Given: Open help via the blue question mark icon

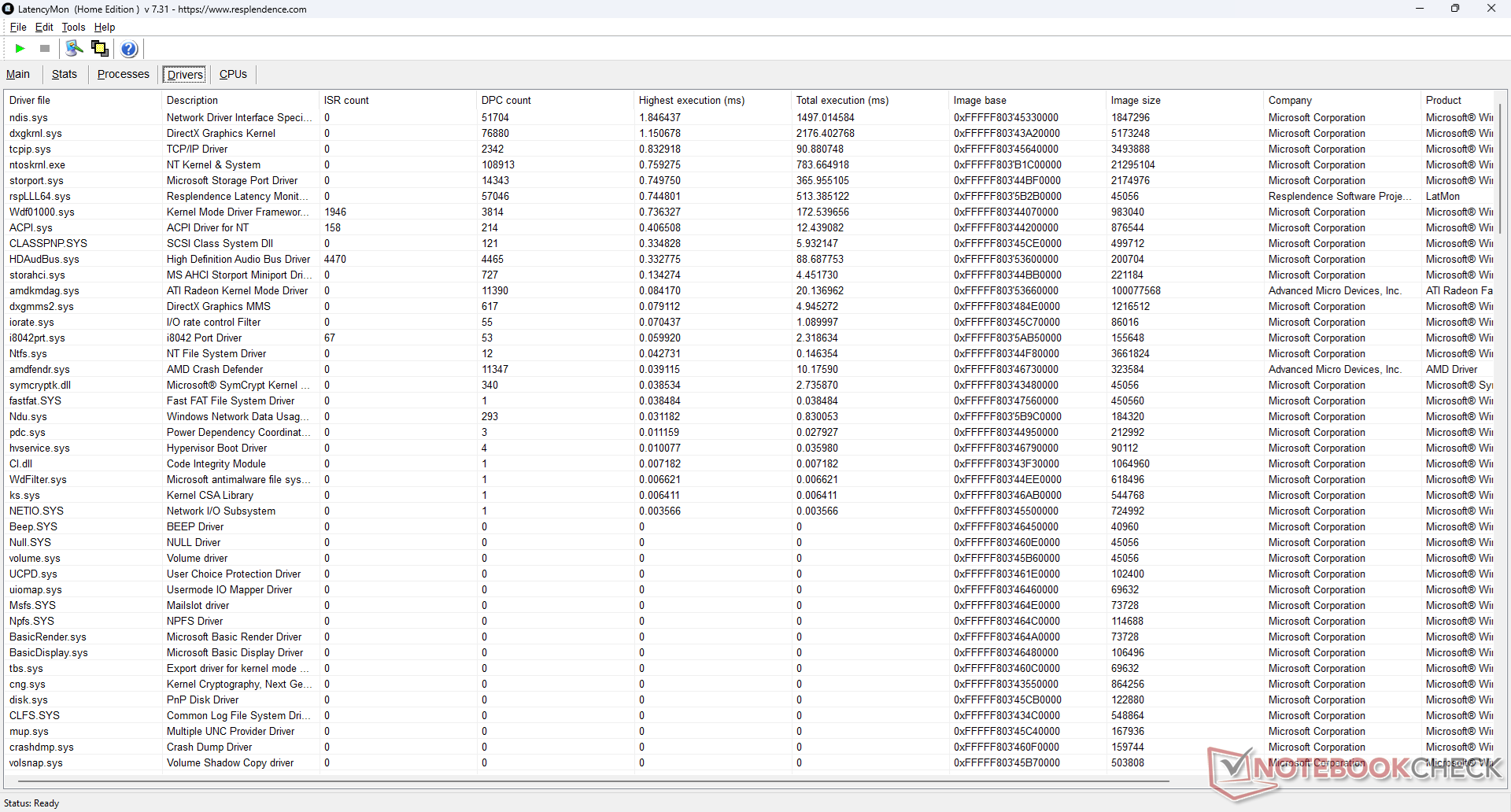Looking at the screenshot, I should pos(129,49).
